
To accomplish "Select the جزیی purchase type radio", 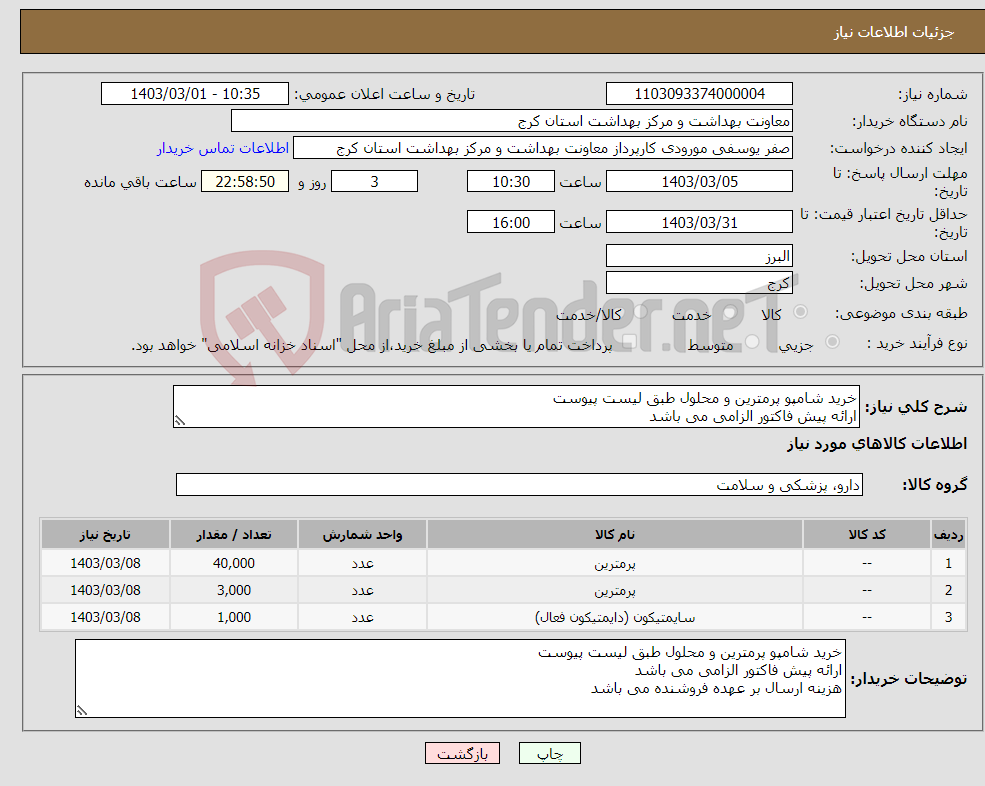I will (x=832, y=342).
